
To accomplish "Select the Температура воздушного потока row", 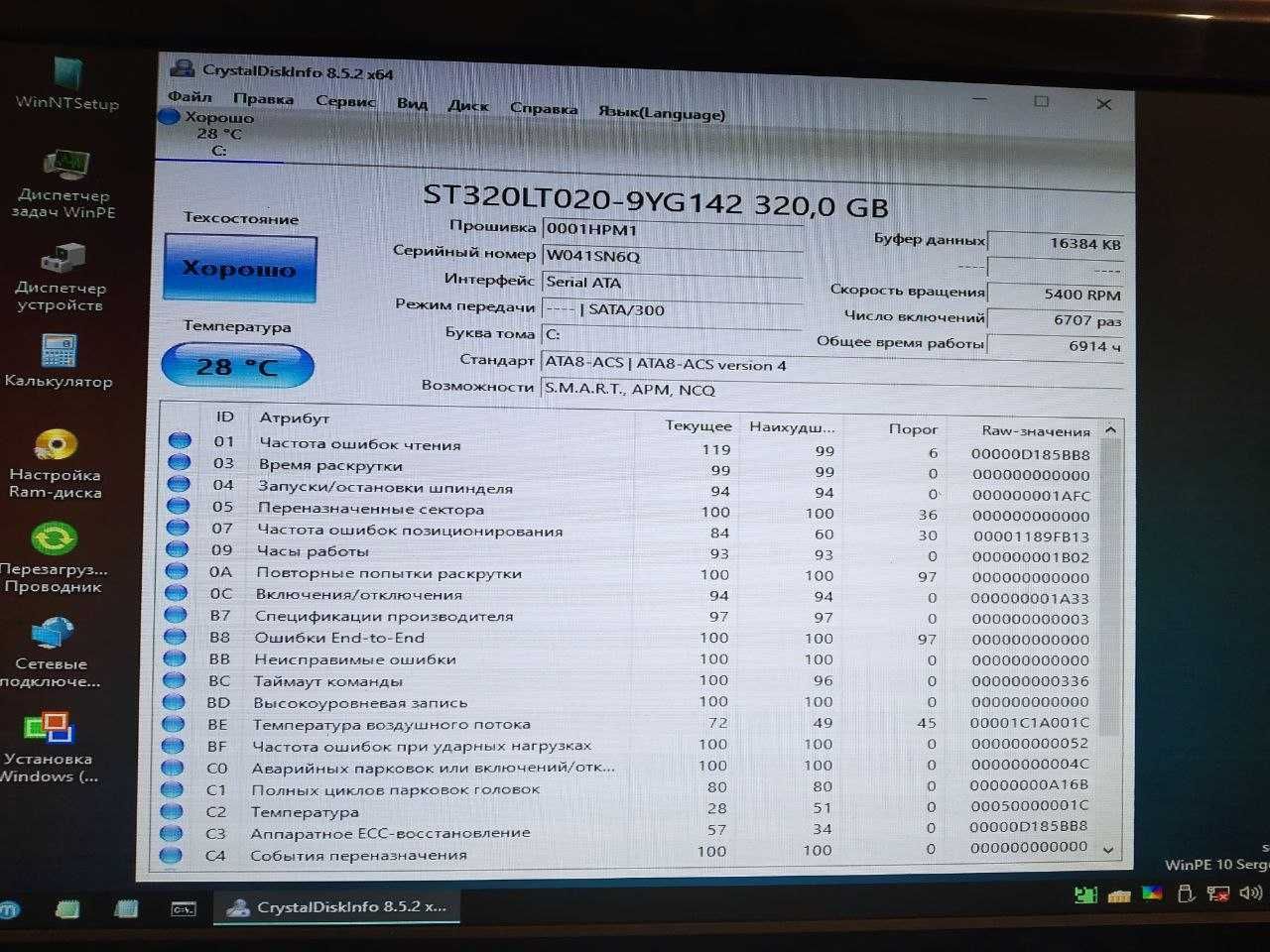I will pyautogui.click(x=628, y=724).
